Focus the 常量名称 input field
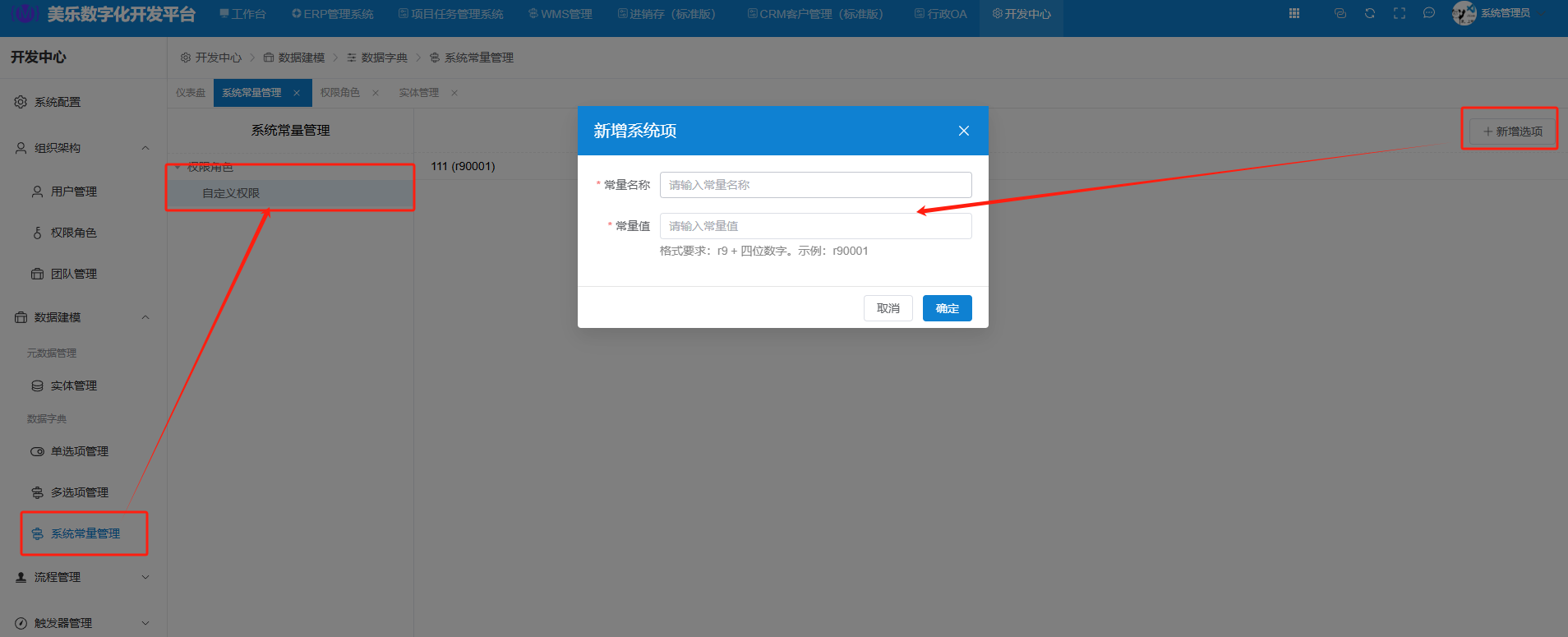The height and width of the screenshot is (637, 1568). tap(815, 185)
